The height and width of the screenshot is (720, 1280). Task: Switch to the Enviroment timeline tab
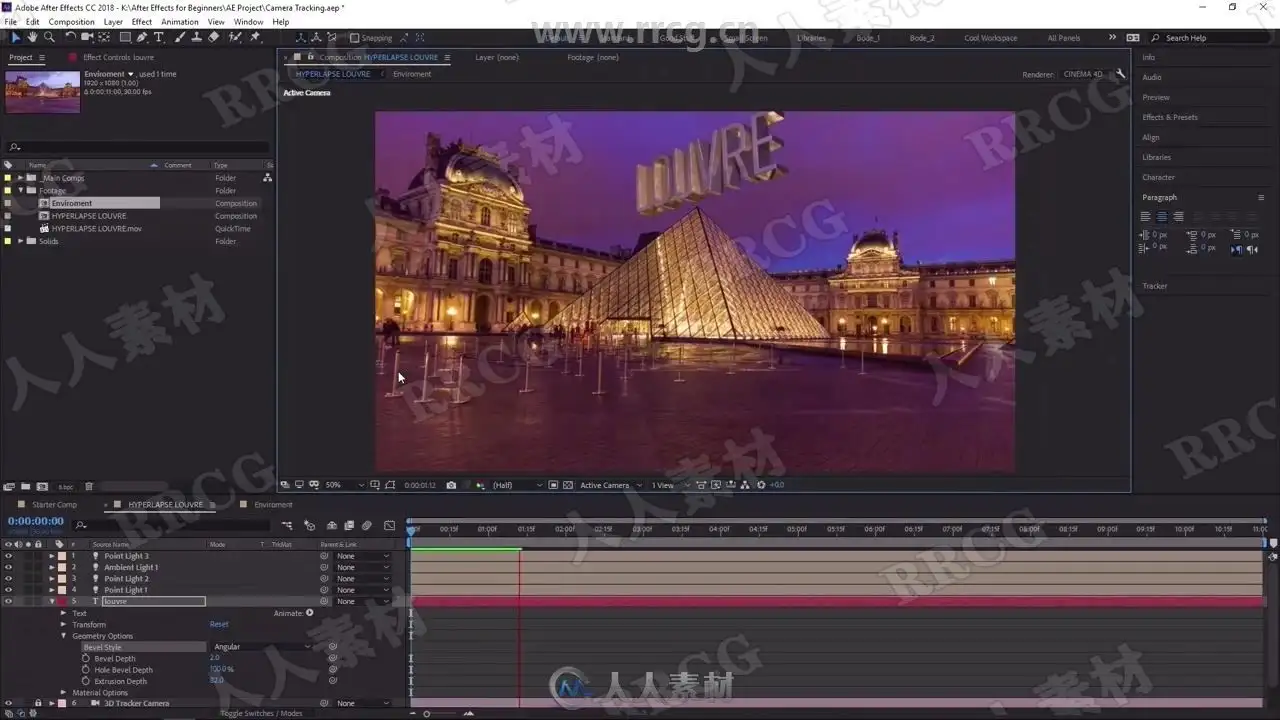(x=273, y=505)
